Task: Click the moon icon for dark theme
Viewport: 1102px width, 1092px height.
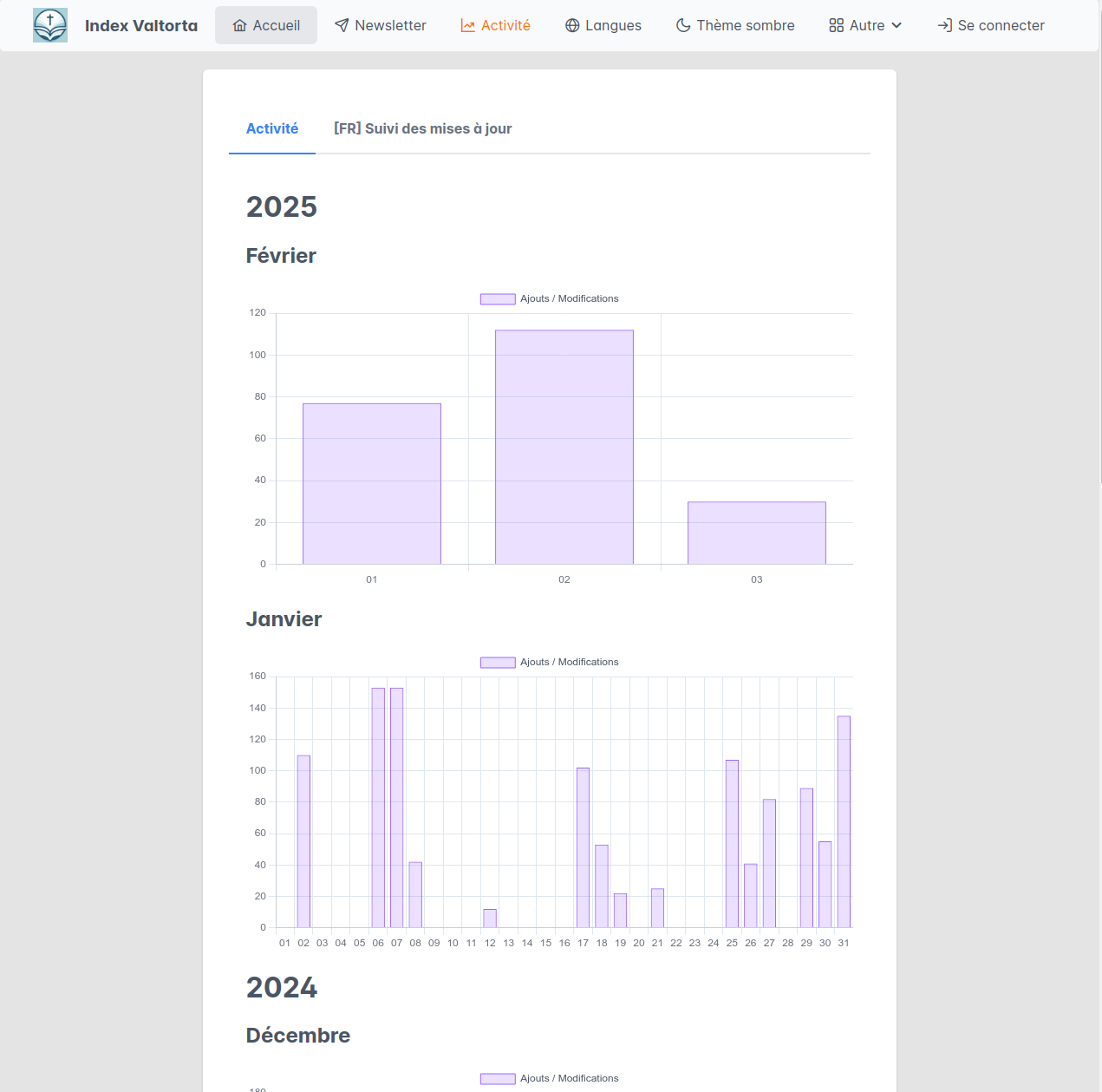Action: (x=683, y=26)
